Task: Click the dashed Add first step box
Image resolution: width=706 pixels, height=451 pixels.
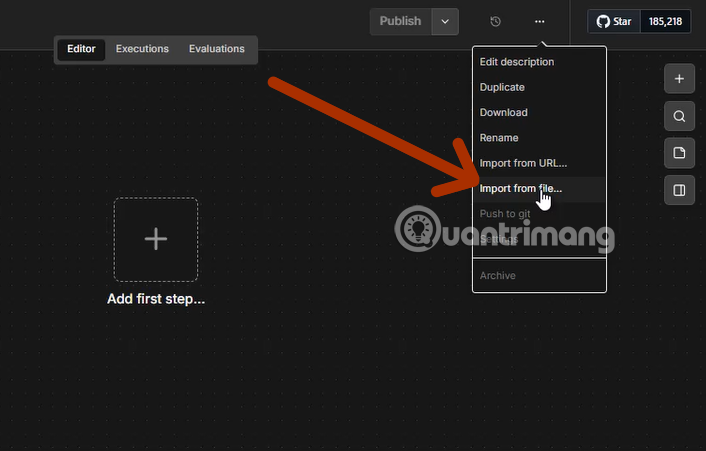Action: (156, 239)
